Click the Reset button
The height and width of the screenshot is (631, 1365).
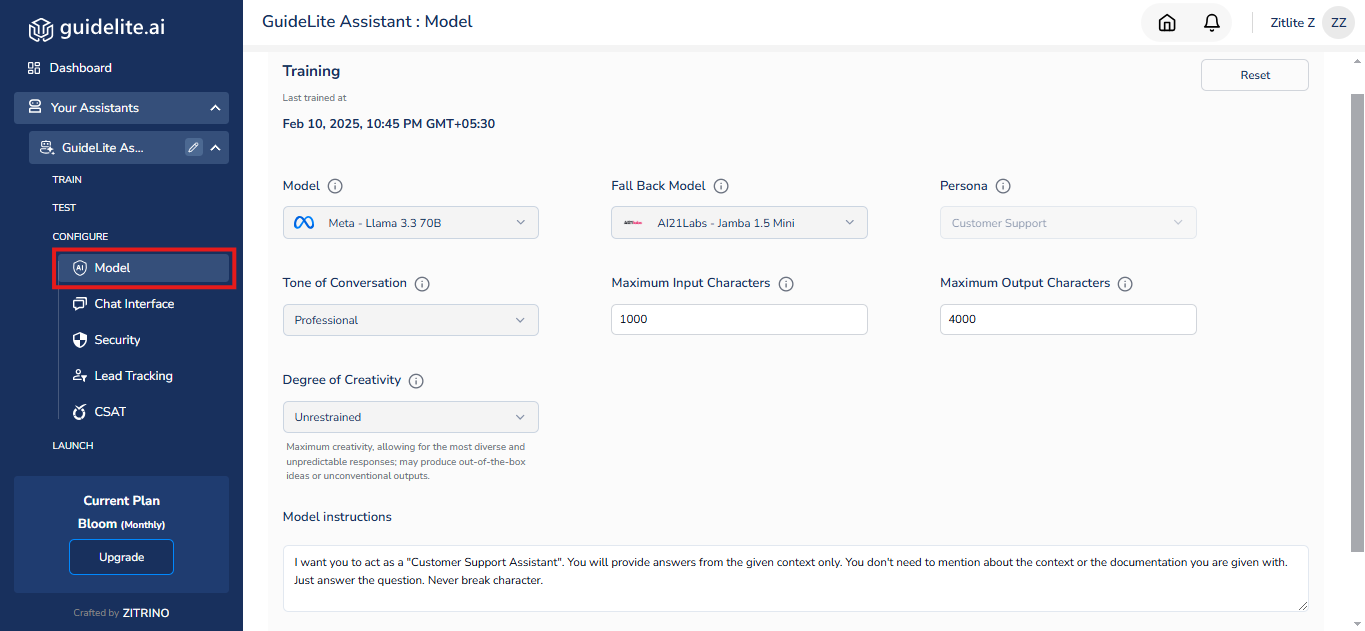[x=1255, y=75]
